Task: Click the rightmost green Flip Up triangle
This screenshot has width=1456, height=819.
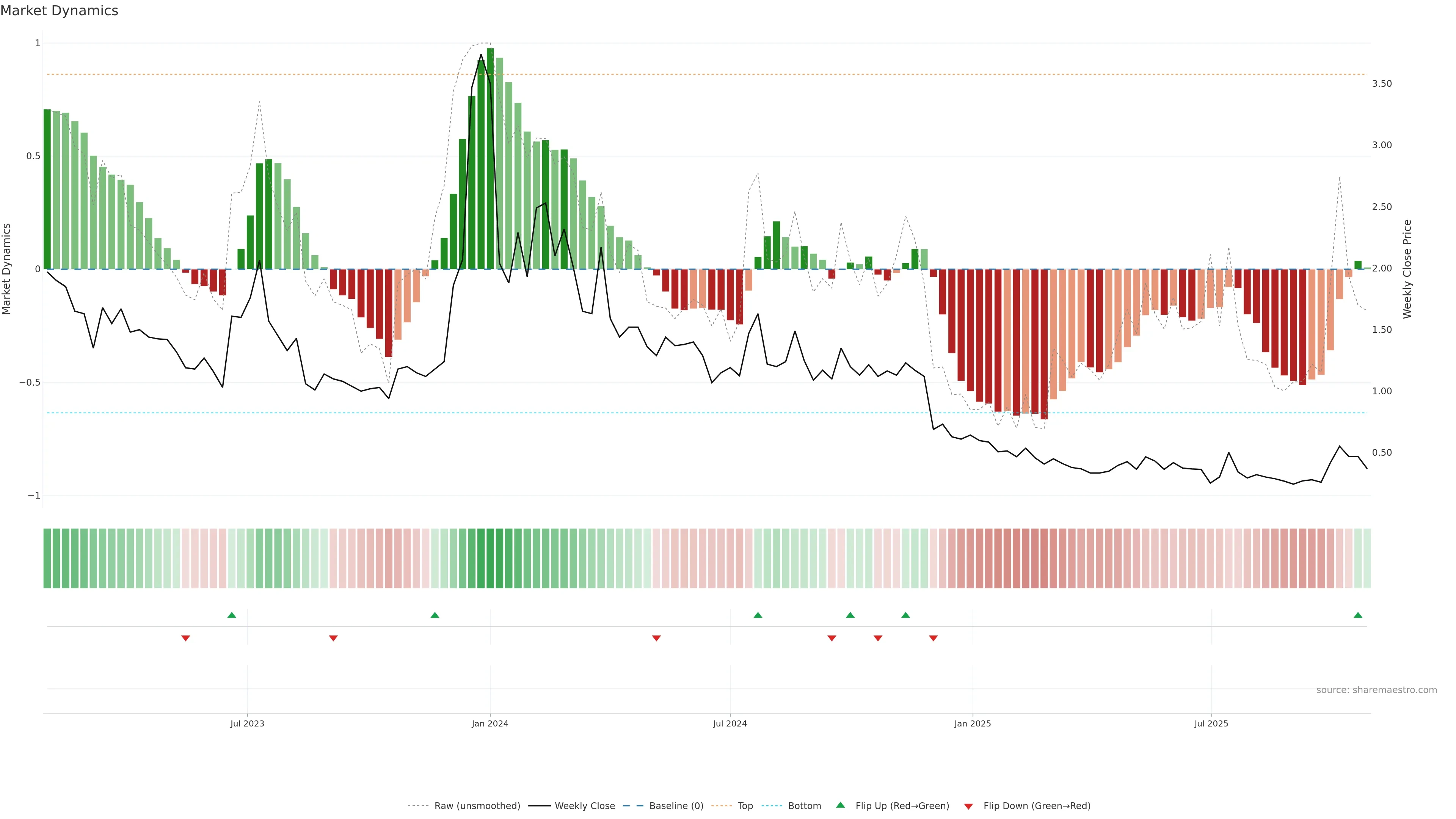Action: coord(1358,615)
